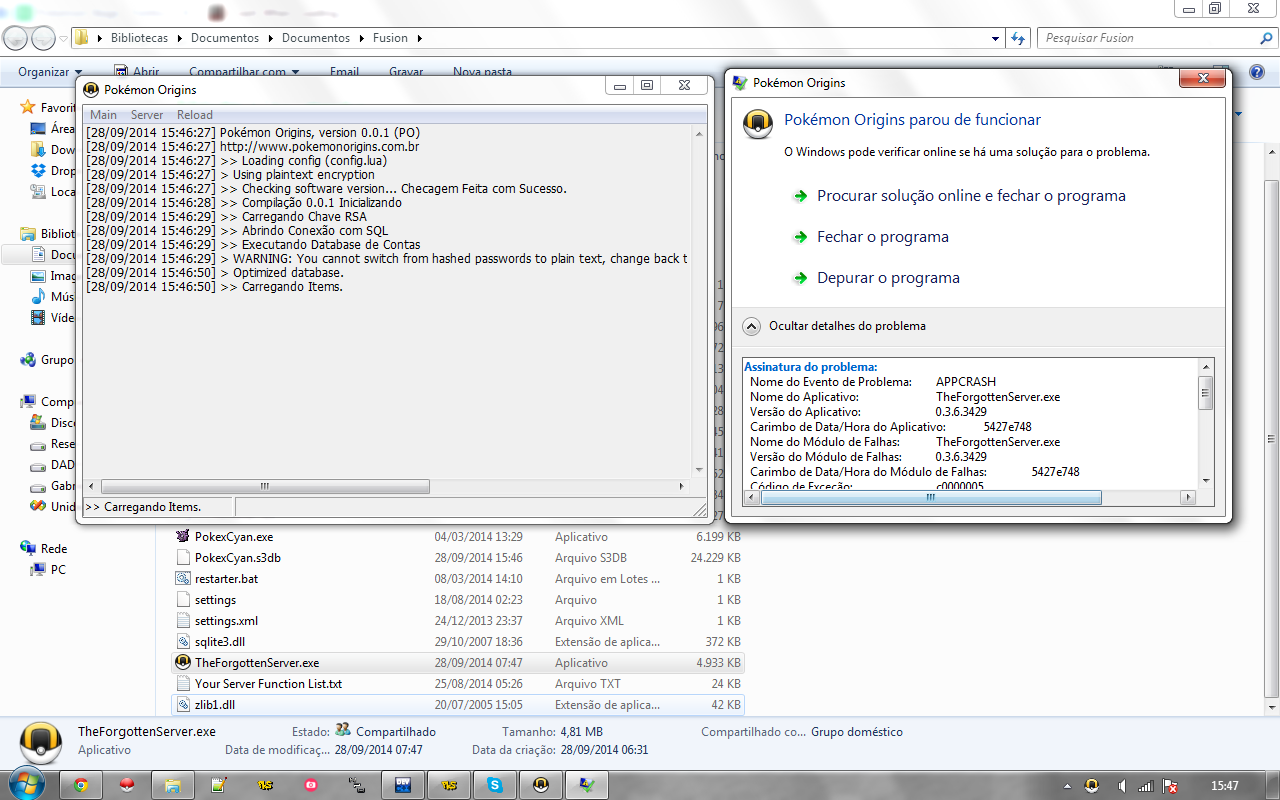Open the Dropbox icon in the sidebar

[38, 171]
